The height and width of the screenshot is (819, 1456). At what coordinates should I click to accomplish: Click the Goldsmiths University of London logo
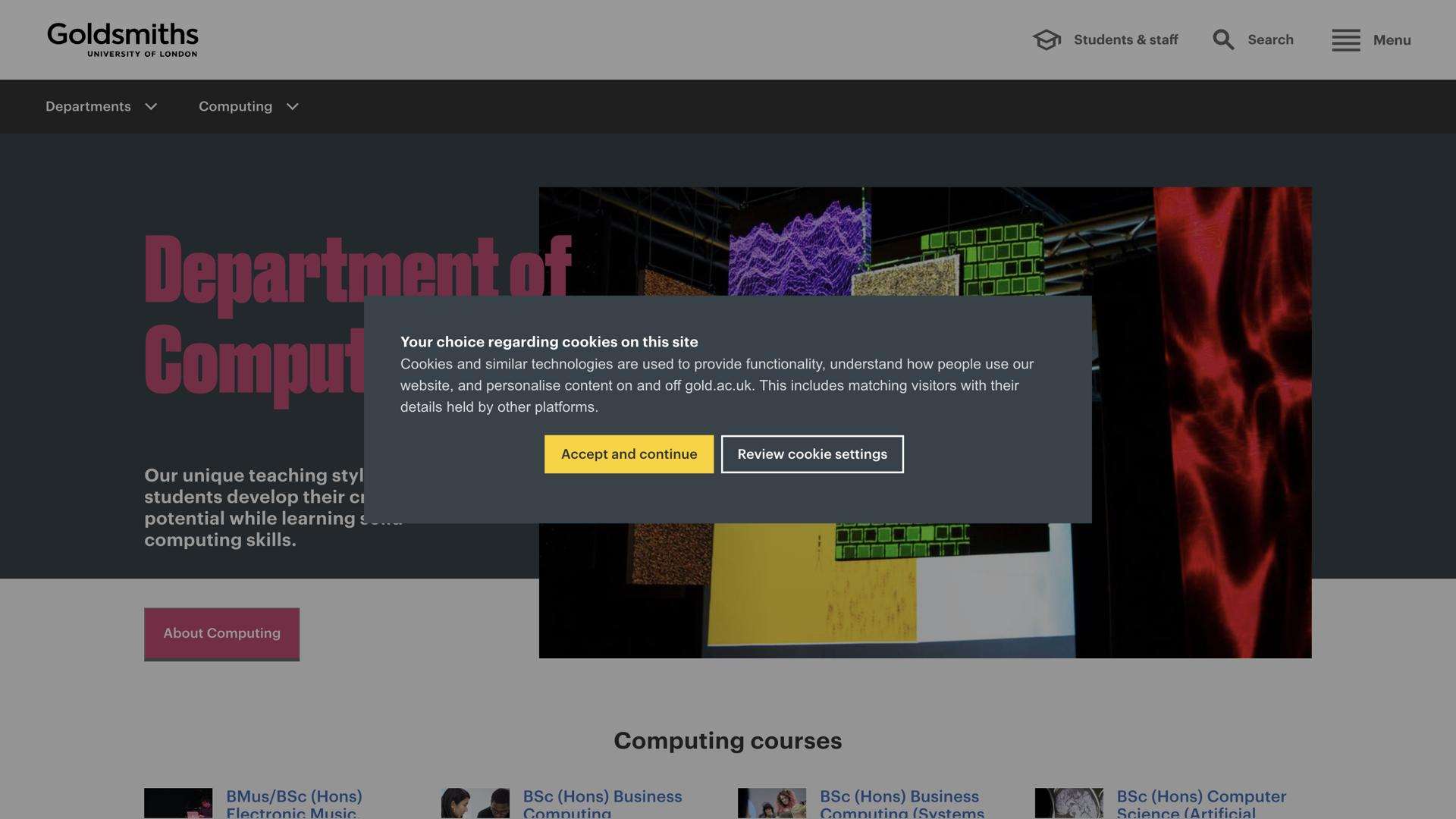click(122, 39)
